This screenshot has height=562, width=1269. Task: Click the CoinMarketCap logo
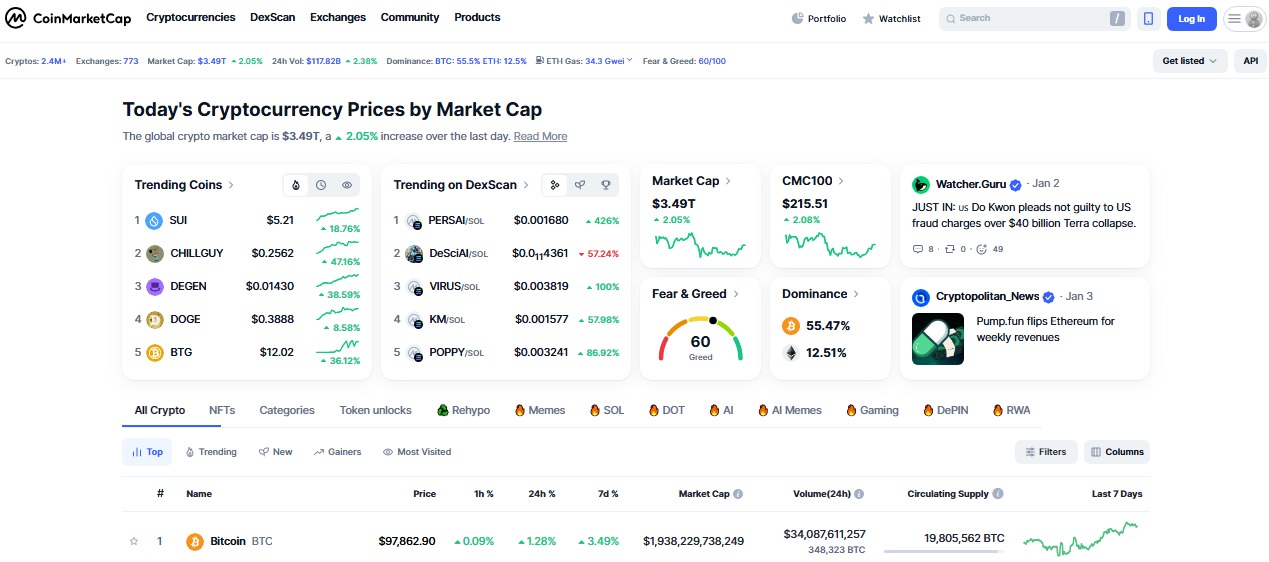pos(68,18)
